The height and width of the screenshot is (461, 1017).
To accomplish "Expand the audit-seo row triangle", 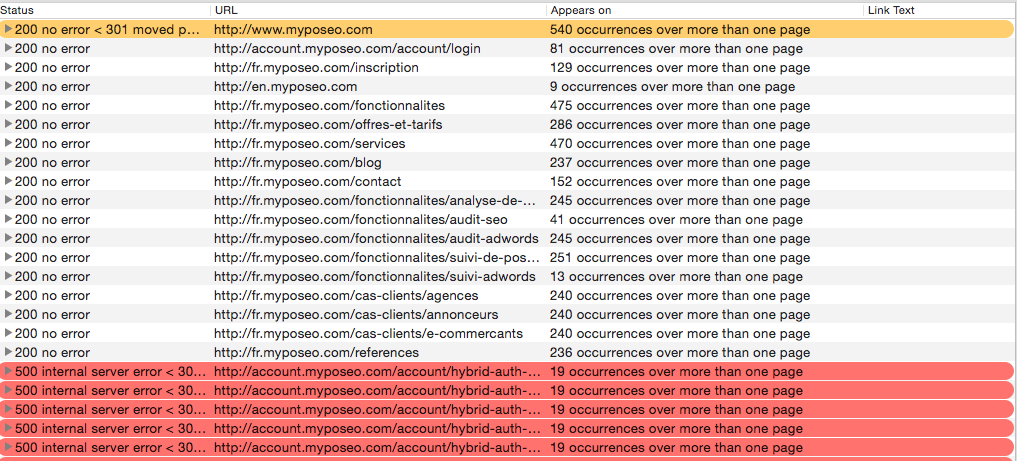I will coord(8,219).
